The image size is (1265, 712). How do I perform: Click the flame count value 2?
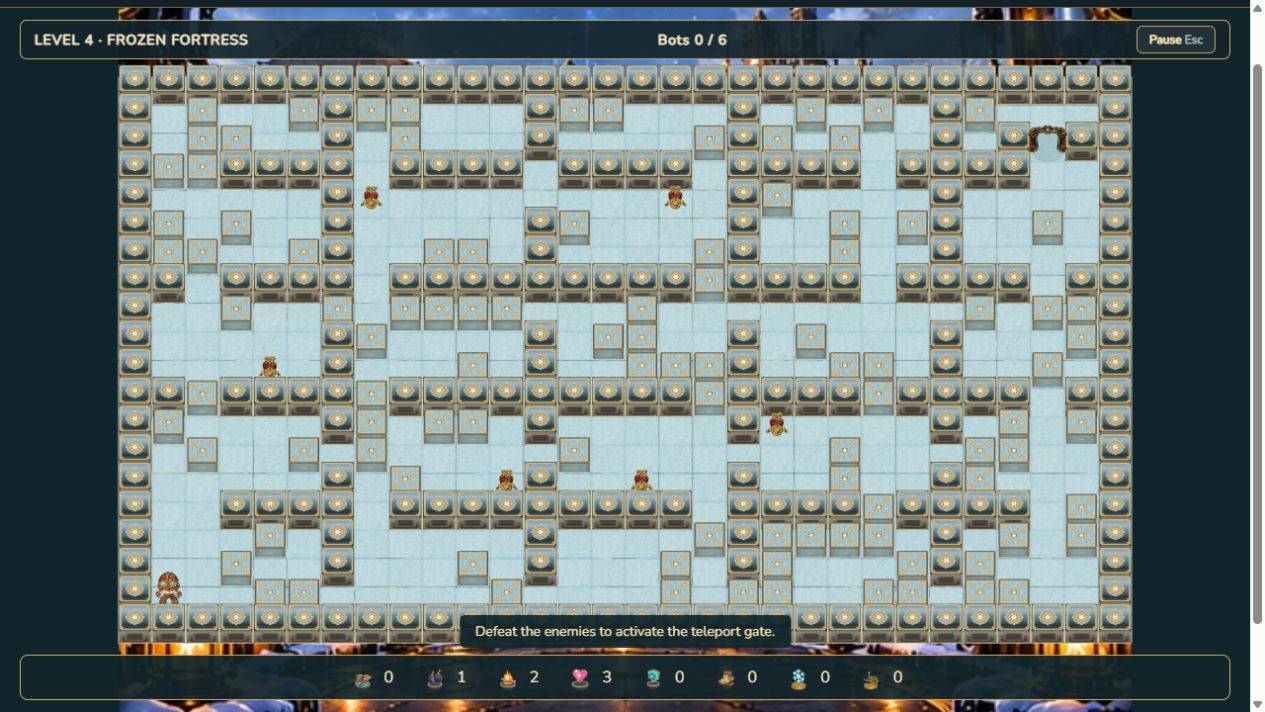pos(534,678)
